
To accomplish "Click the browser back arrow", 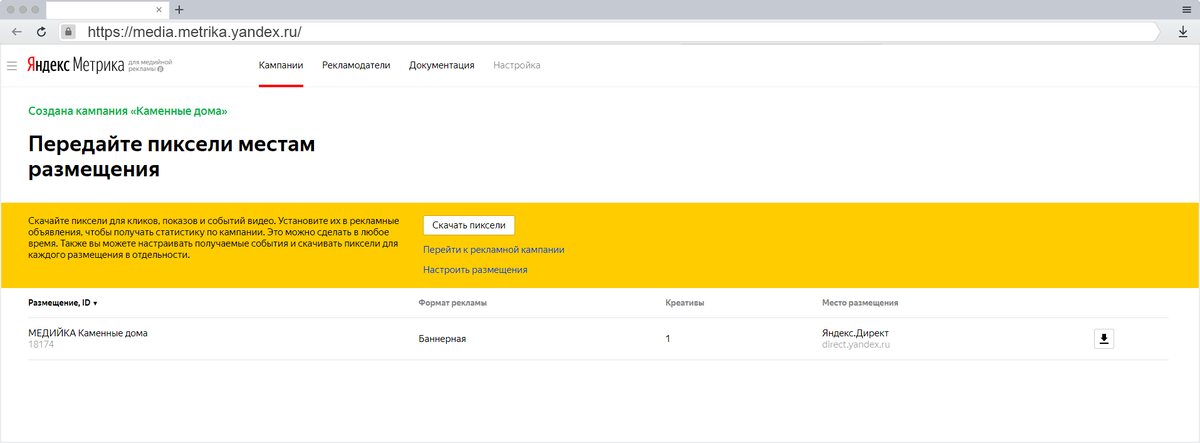I will click(17, 31).
